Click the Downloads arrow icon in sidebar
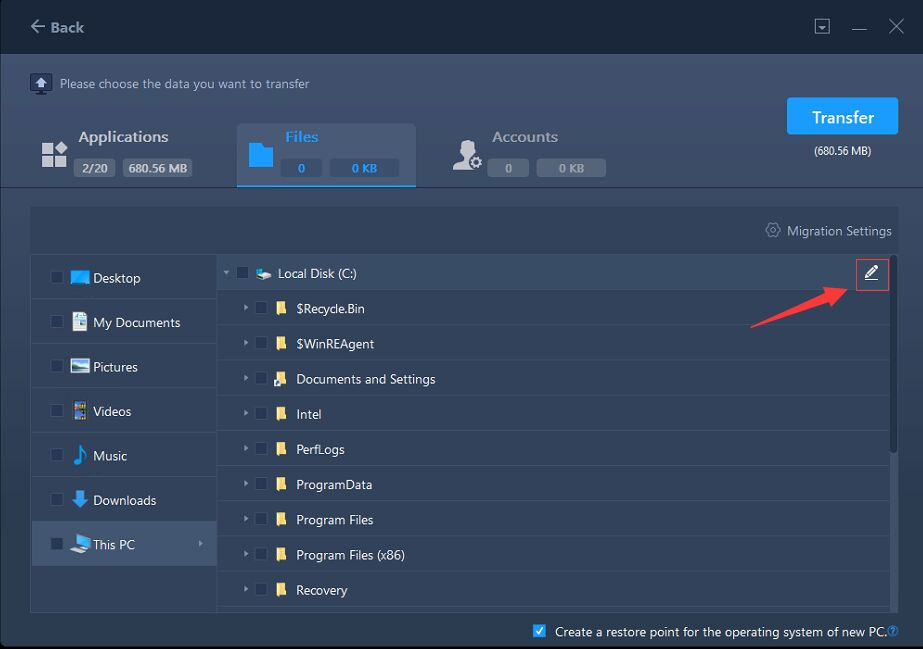 pyautogui.click(x=79, y=499)
